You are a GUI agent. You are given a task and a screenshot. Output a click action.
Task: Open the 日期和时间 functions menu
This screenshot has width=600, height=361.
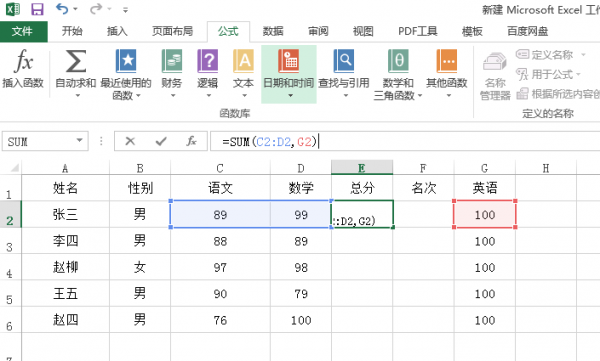tap(289, 74)
